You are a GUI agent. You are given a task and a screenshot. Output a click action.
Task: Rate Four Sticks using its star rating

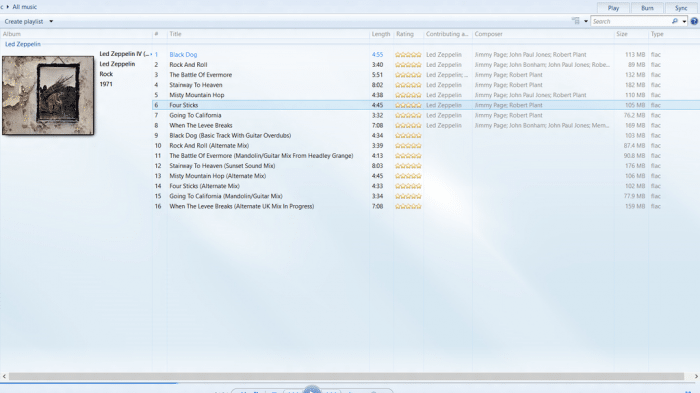[x=408, y=105]
